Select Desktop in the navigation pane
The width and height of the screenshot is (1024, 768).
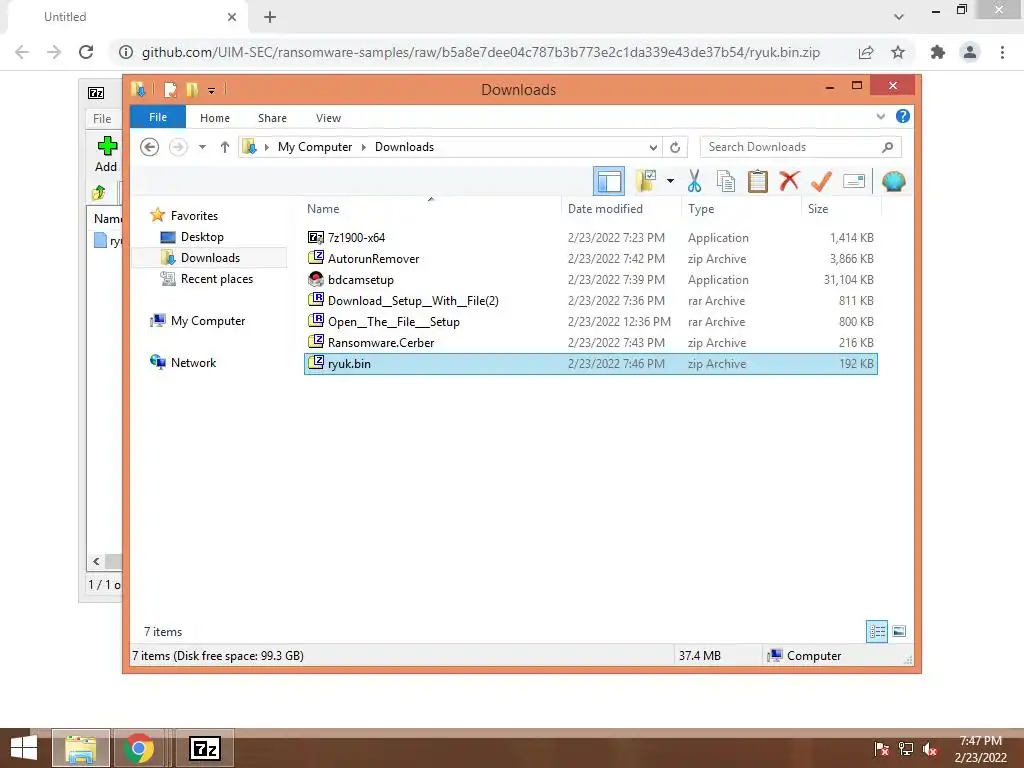coord(202,236)
